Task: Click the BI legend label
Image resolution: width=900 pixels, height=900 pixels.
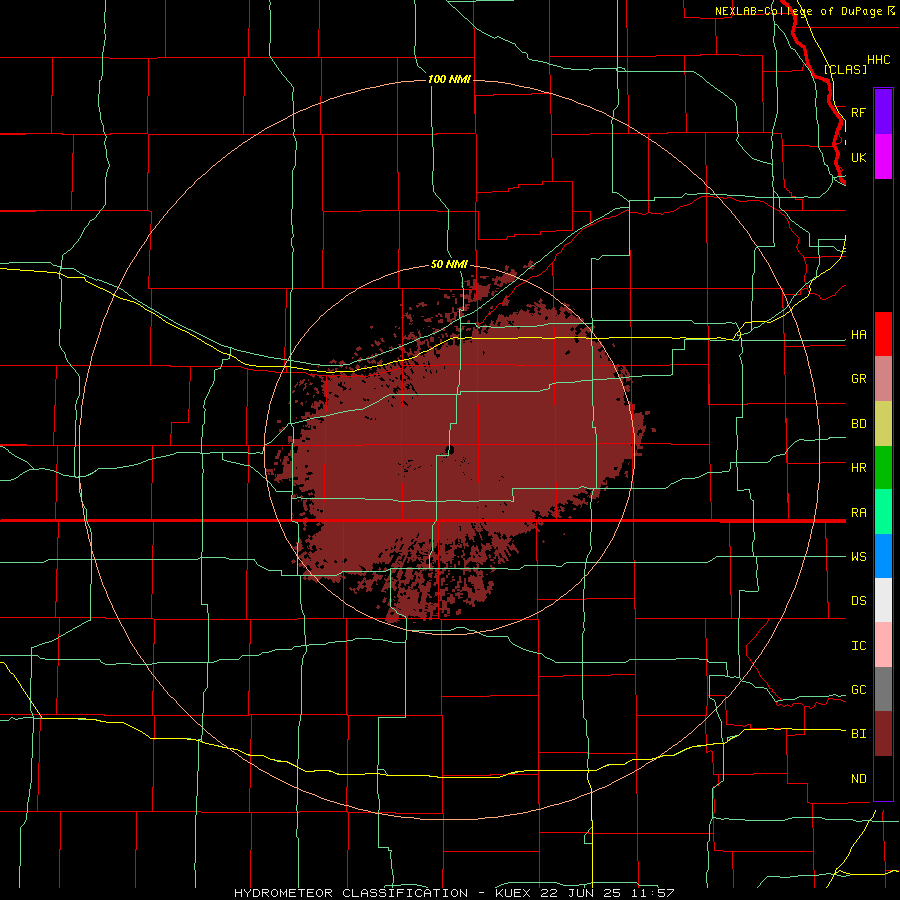Action: point(858,734)
